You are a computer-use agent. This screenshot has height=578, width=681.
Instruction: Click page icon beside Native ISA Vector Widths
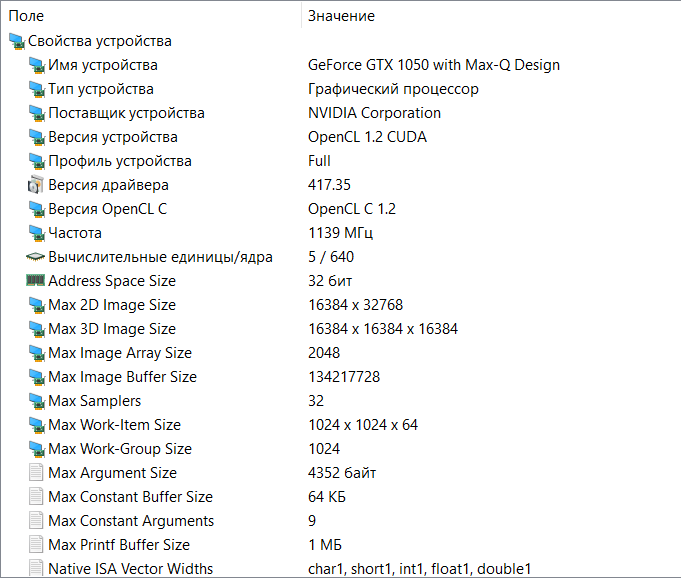click(x=36, y=568)
